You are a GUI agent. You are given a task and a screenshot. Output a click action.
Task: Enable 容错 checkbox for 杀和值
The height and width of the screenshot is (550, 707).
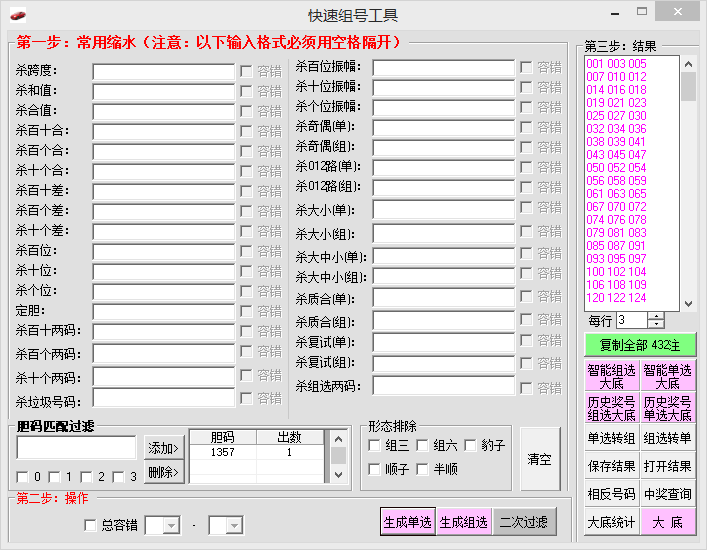[x=246, y=92]
